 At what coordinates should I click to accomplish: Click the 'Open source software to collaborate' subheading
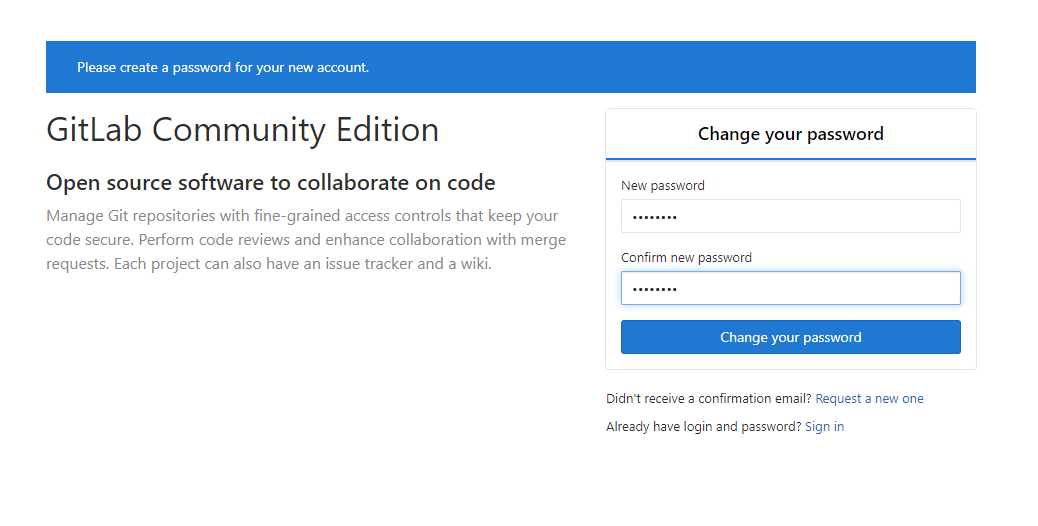coord(271,183)
